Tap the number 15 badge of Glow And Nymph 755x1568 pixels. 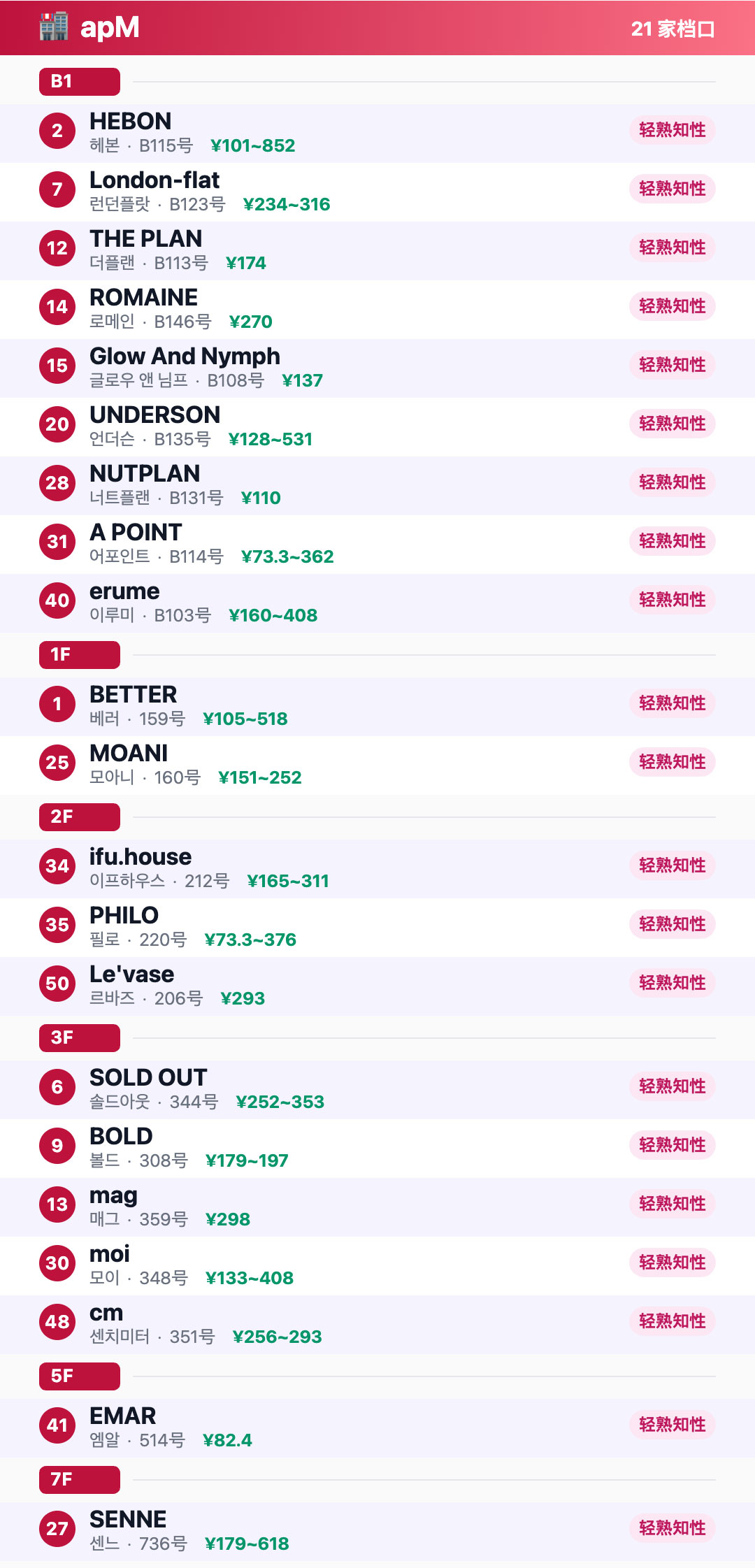coord(57,366)
